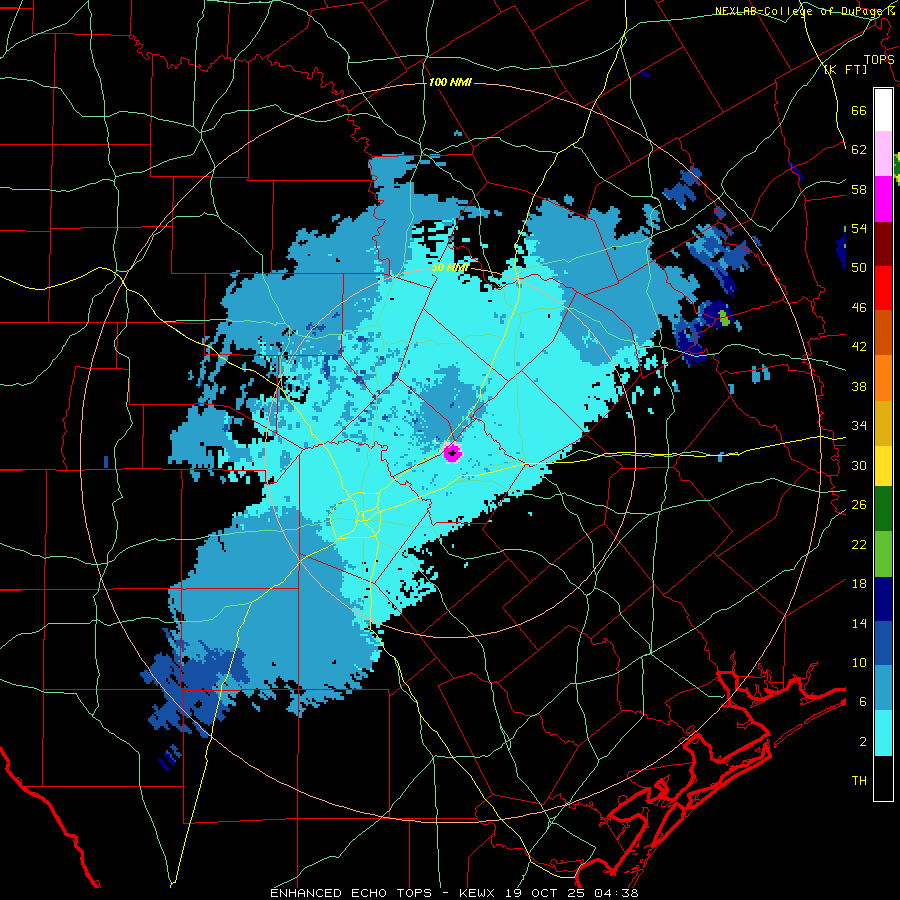Click the light pink legend swatch
The width and height of the screenshot is (900, 900).
(883, 154)
